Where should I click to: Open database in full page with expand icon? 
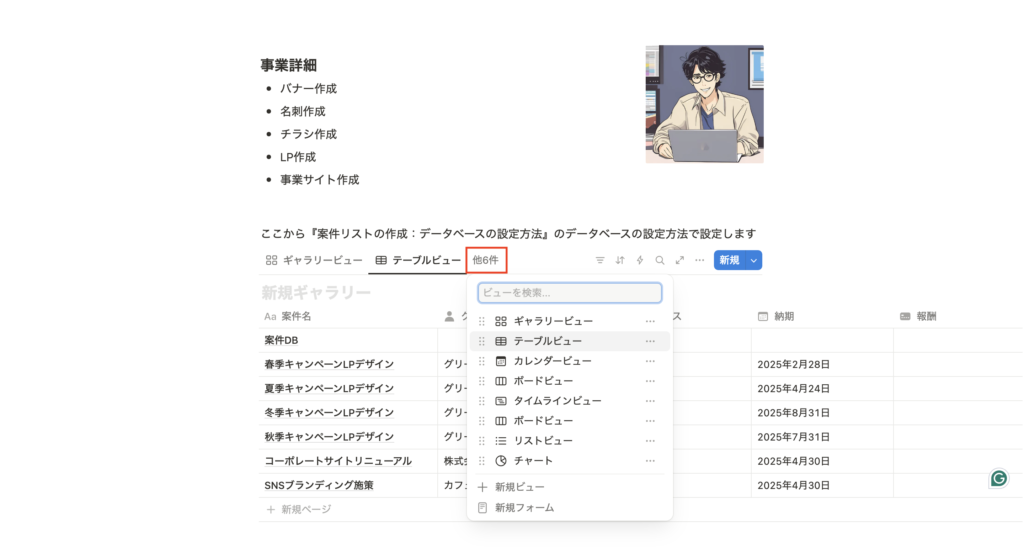pyautogui.click(x=680, y=260)
